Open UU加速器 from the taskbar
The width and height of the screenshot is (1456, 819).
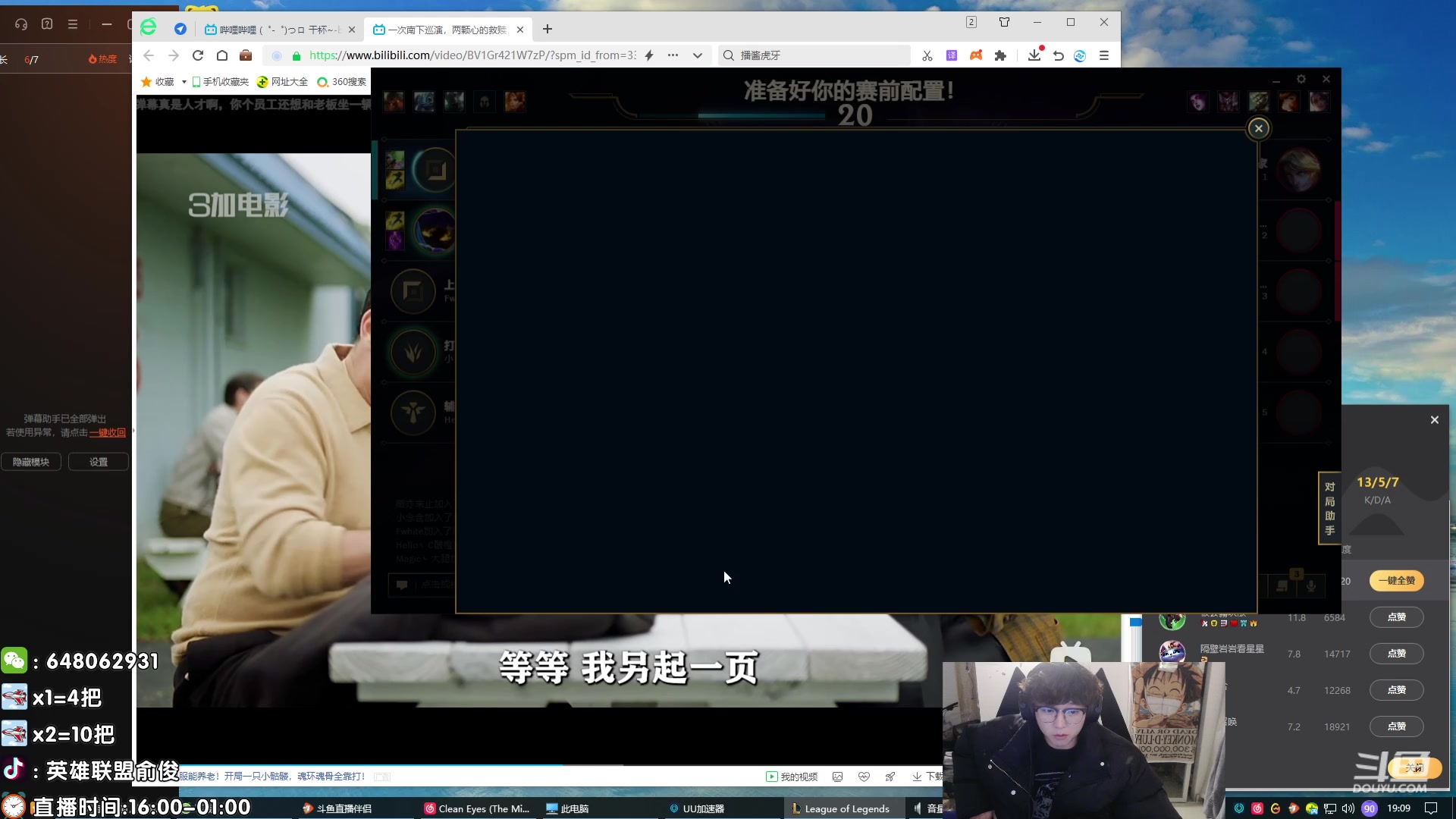697,808
